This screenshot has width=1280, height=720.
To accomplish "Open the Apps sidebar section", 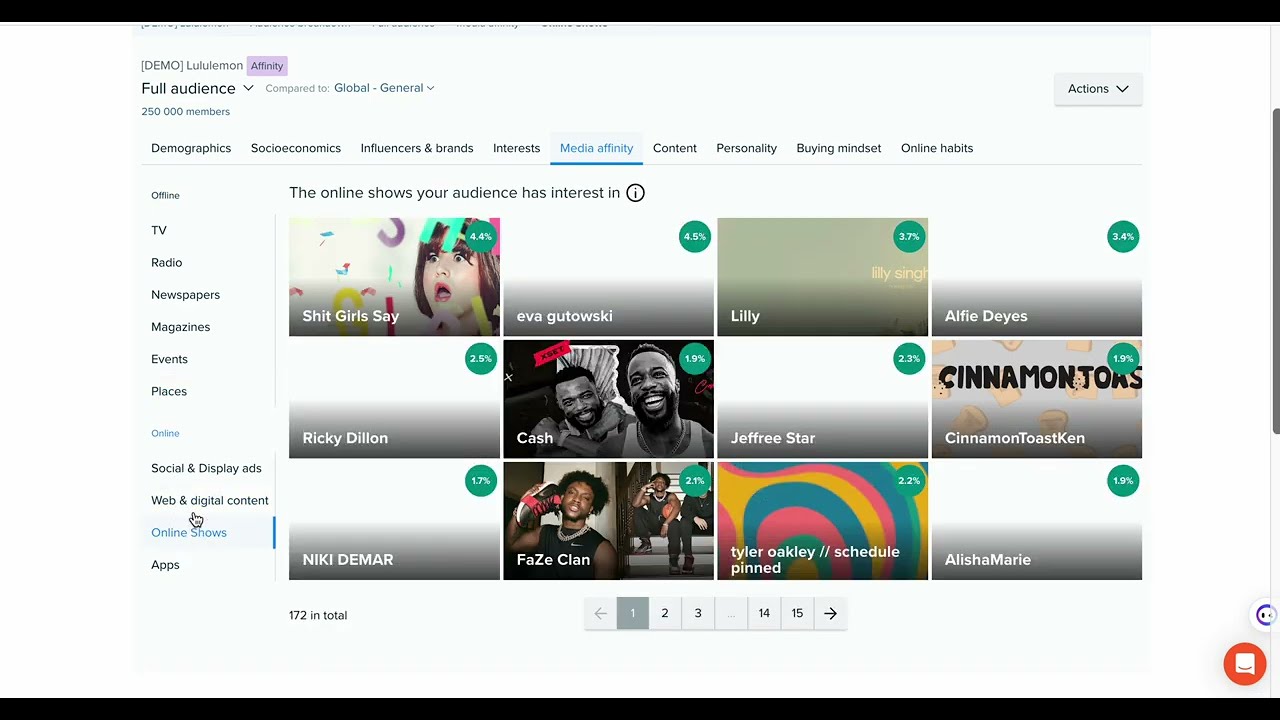I will point(165,565).
